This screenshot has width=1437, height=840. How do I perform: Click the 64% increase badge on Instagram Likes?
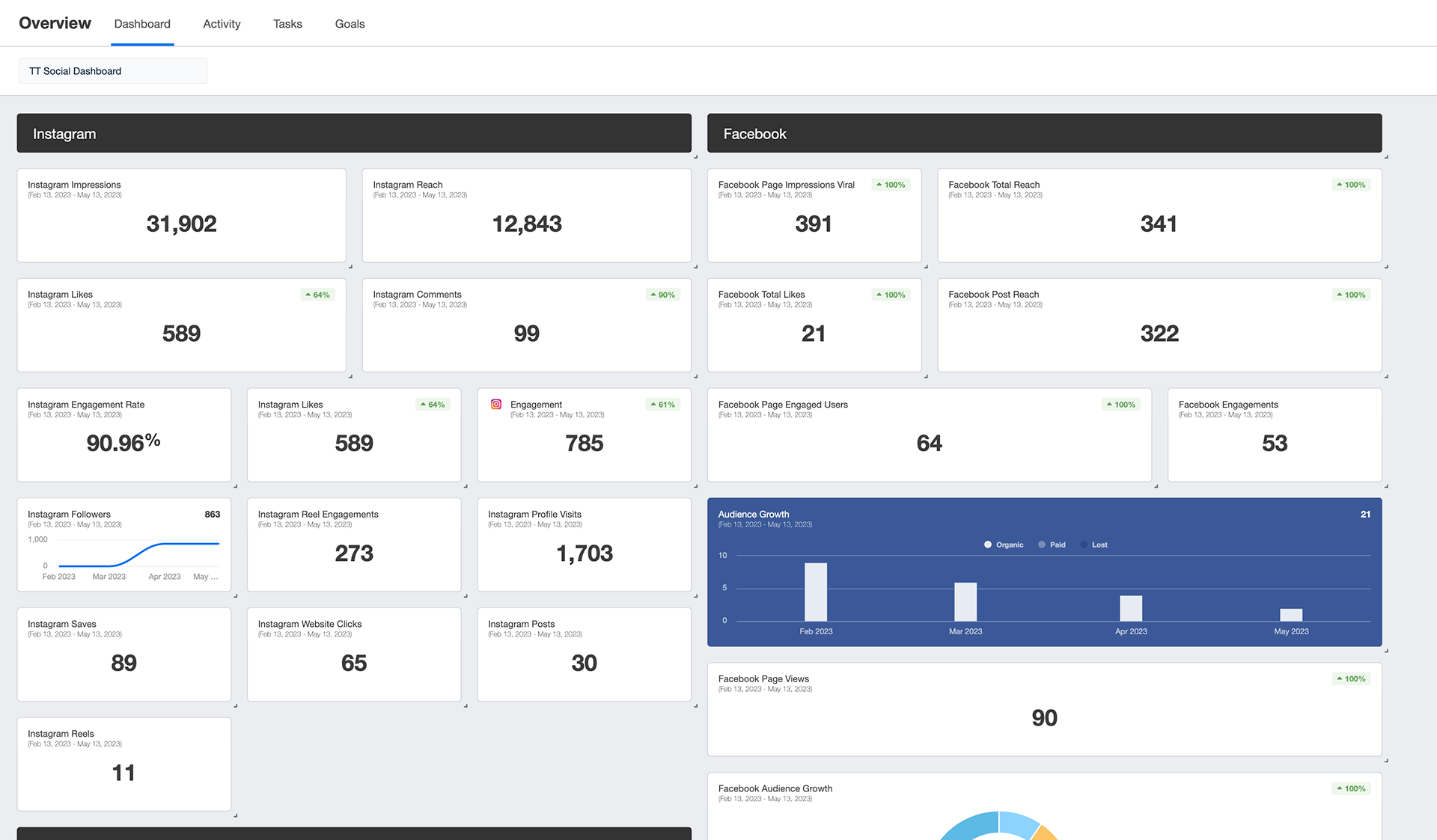[318, 295]
